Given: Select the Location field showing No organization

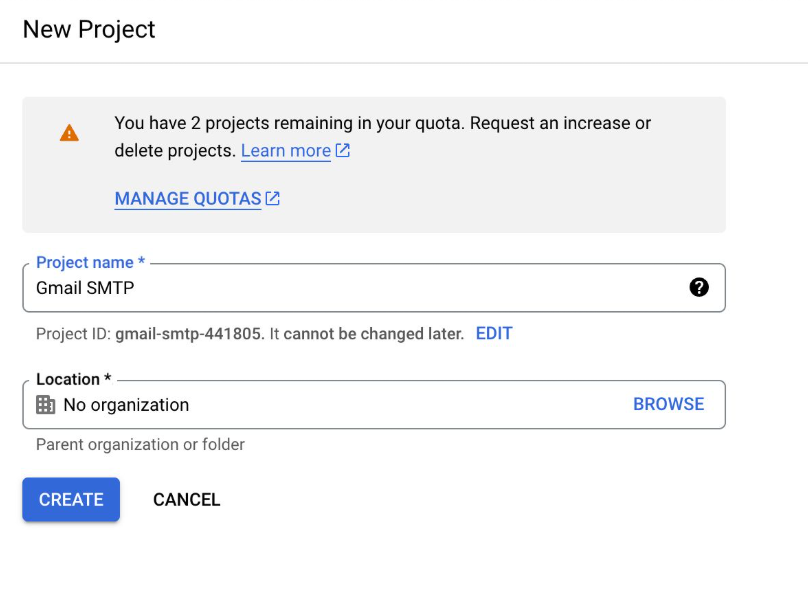Looking at the screenshot, I should (300, 404).
